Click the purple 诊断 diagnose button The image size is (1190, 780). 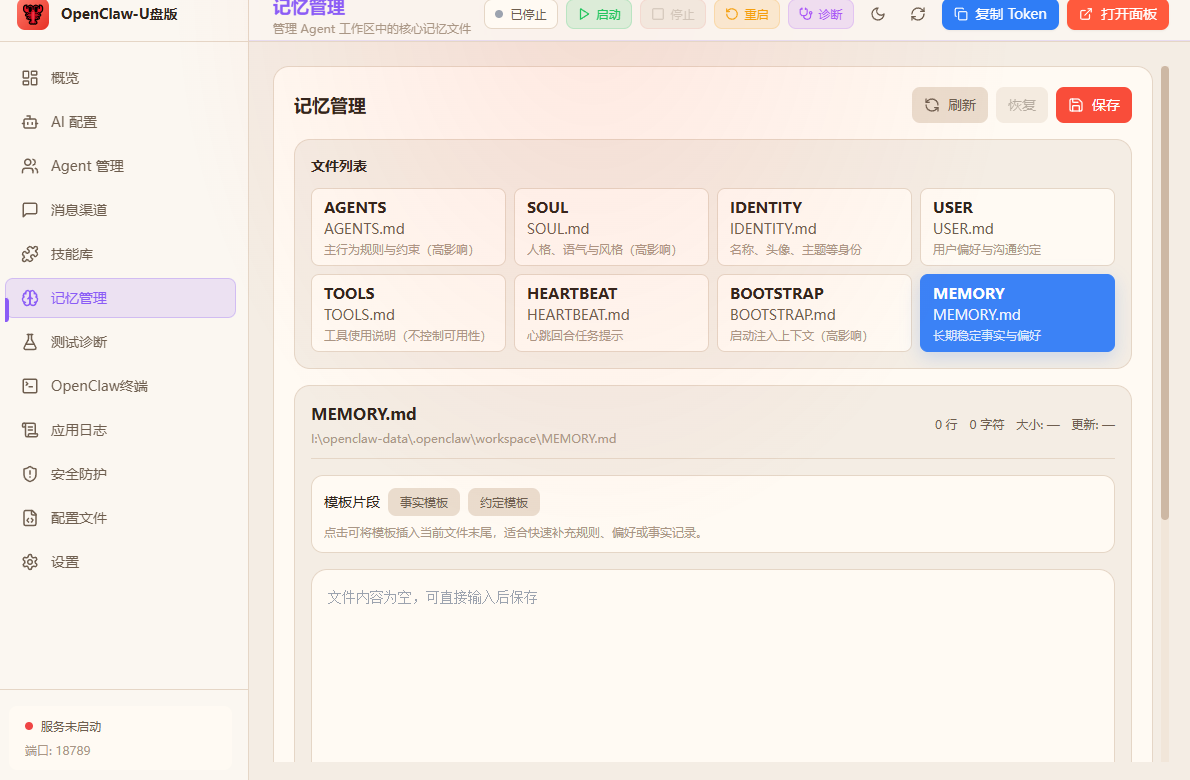click(x=820, y=14)
